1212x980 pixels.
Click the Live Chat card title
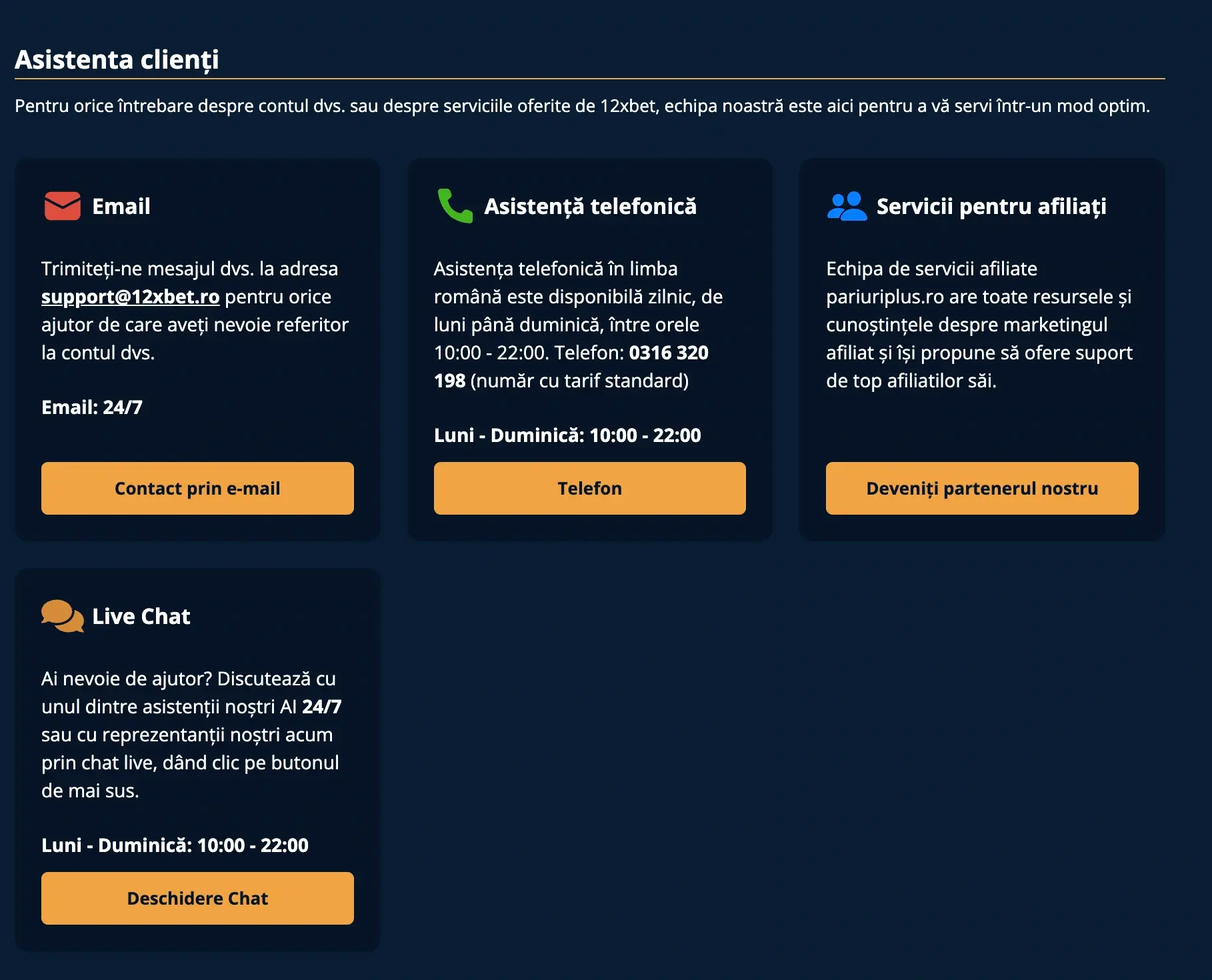(x=141, y=617)
